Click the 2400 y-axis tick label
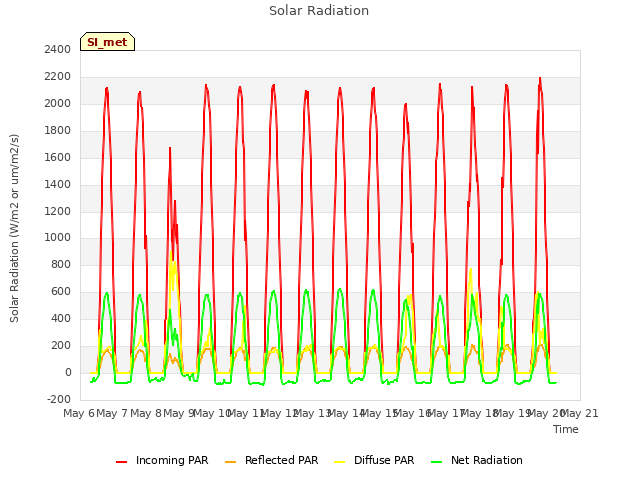Viewport: 640px width, 480px height. 58,50
